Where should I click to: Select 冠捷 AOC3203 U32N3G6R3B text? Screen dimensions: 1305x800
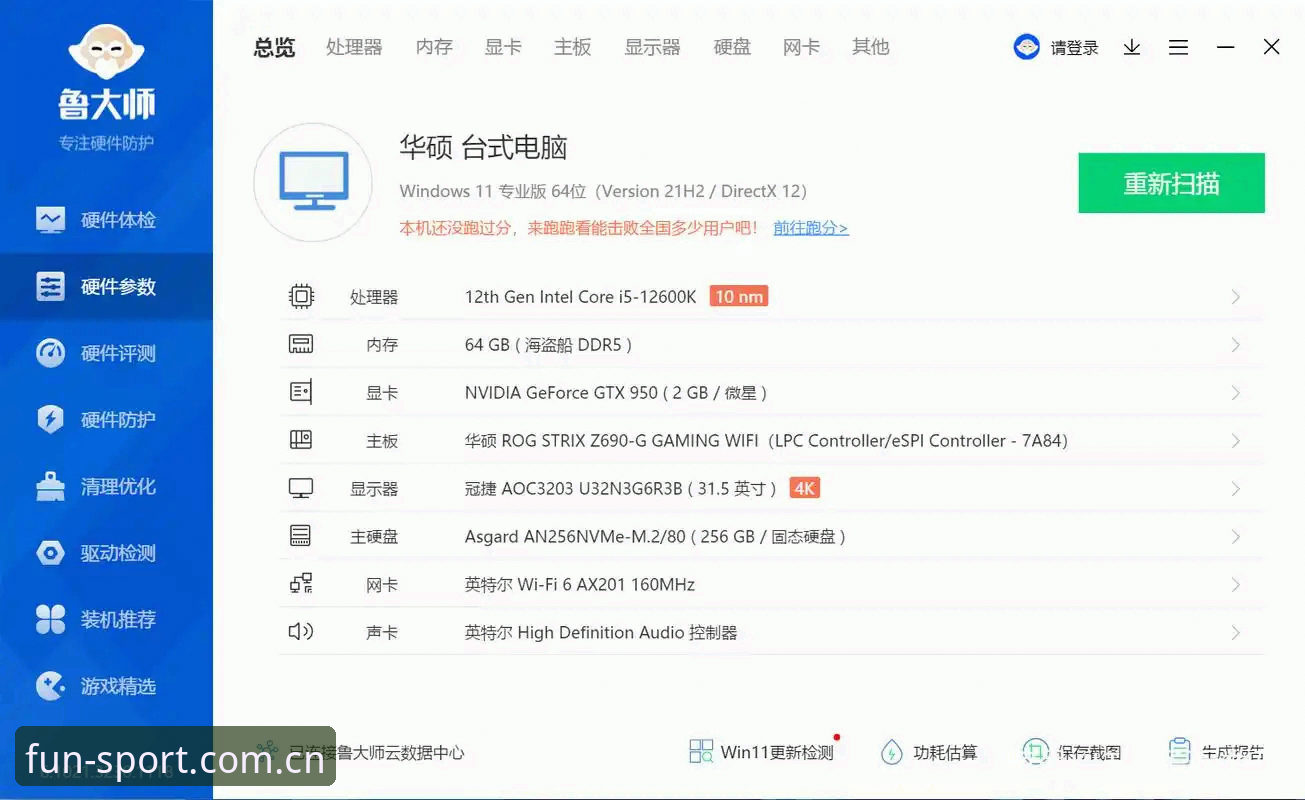pos(573,489)
